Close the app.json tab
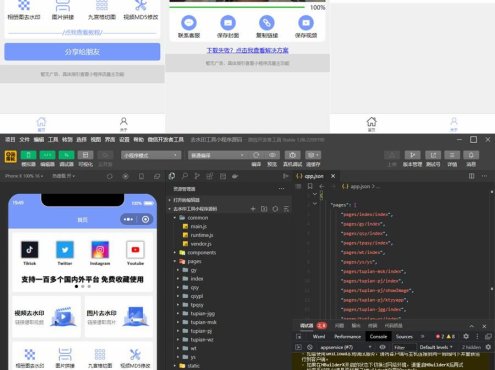Viewport: 495px width, 370px height. coord(333,176)
